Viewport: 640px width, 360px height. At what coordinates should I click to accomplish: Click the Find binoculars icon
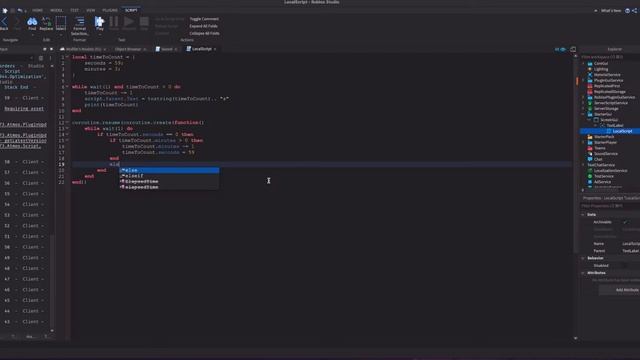(x=32, y=22)
